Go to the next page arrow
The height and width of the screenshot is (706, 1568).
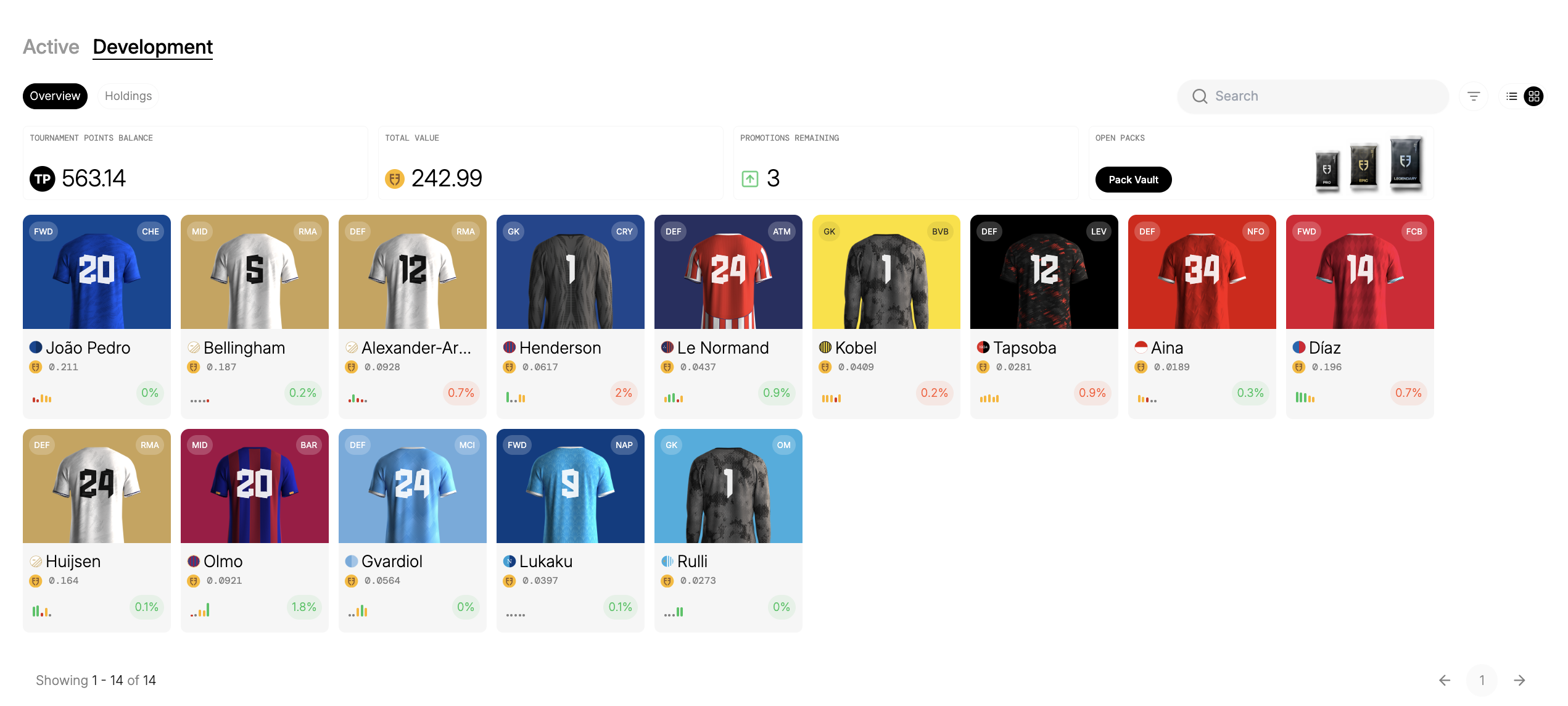1519,680
